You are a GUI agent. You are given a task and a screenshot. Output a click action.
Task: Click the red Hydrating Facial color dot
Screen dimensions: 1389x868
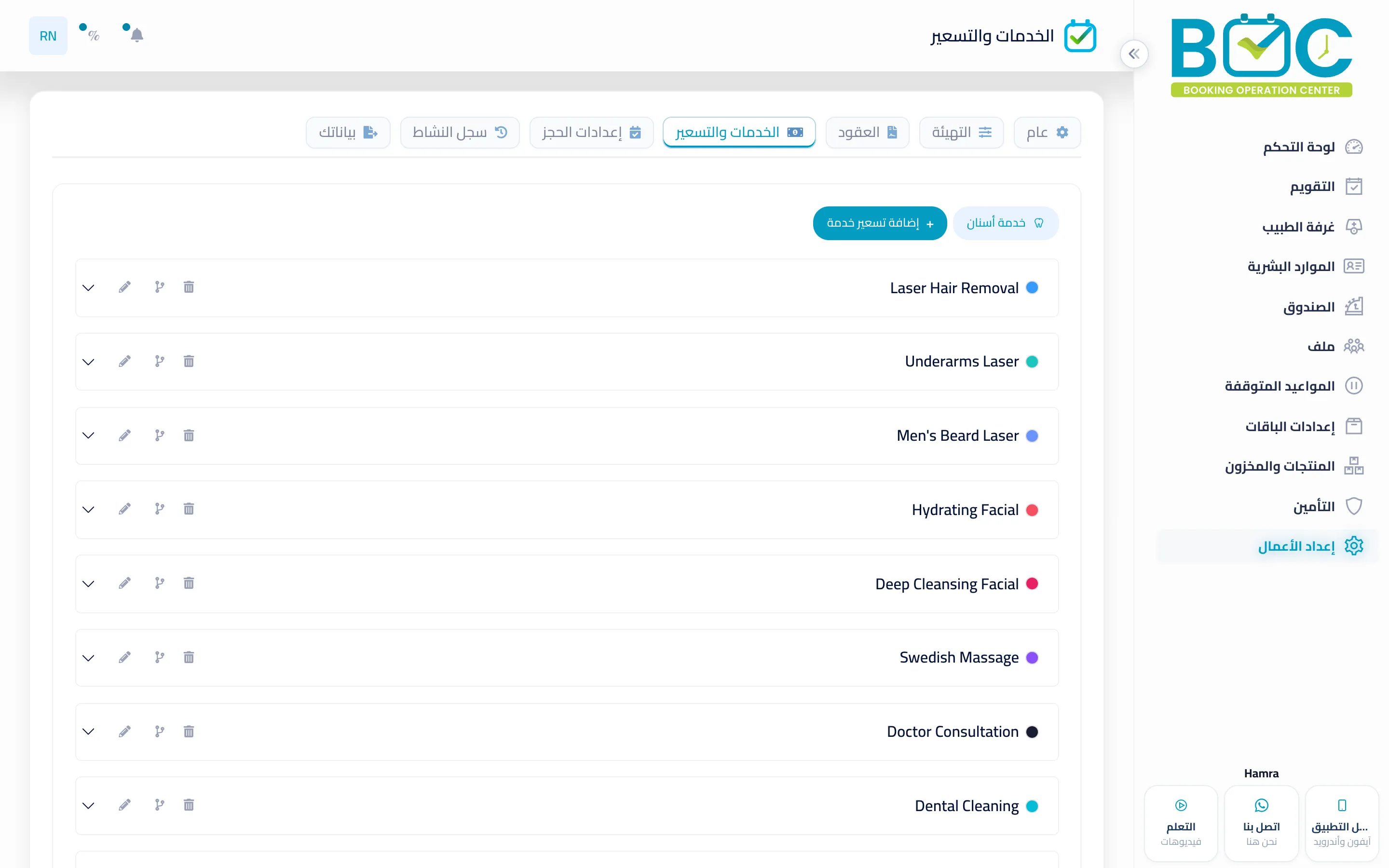[x=1032, y=510]
